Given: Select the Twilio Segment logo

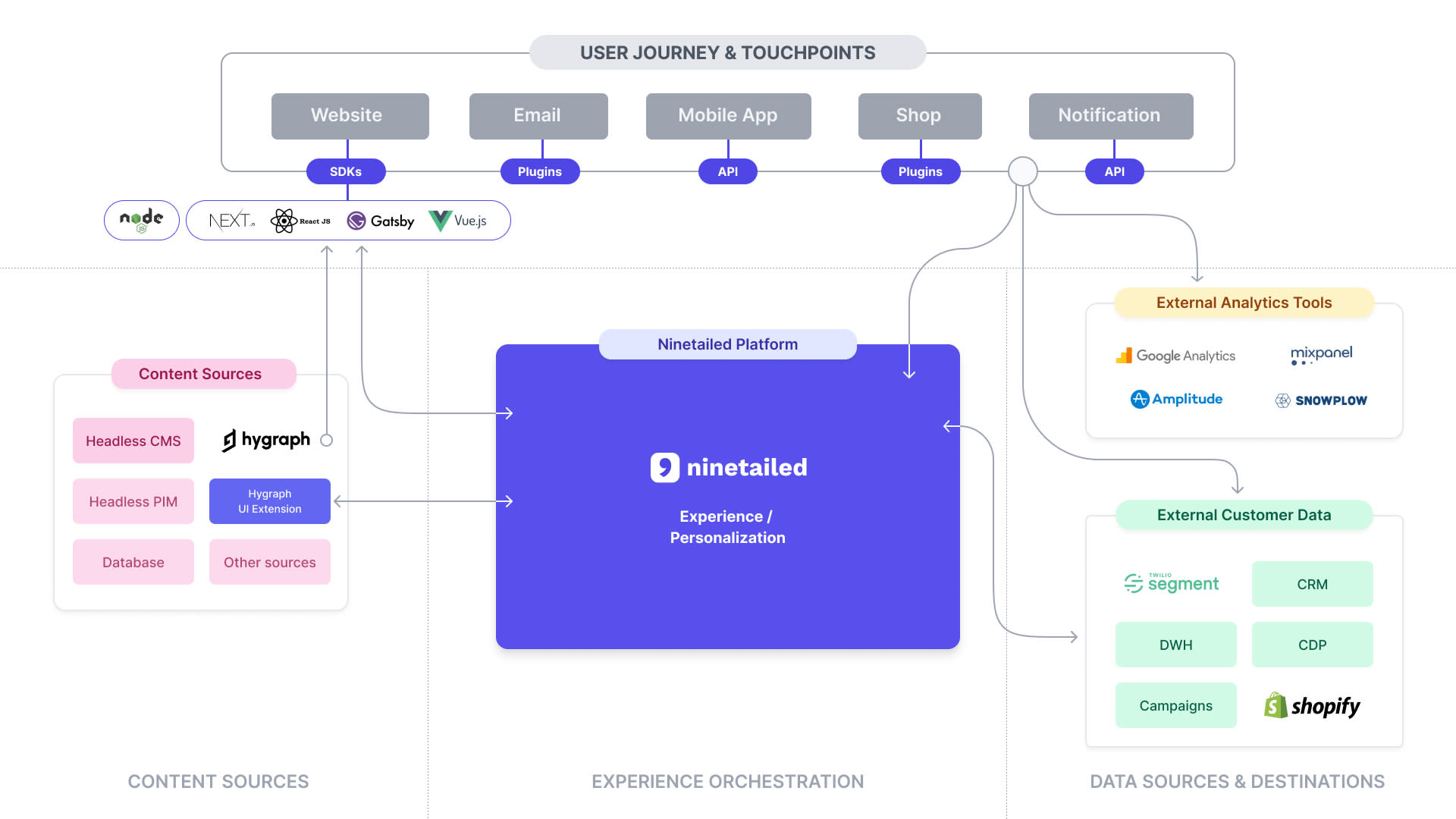Looking at the screenshot, I should 1172,583.
